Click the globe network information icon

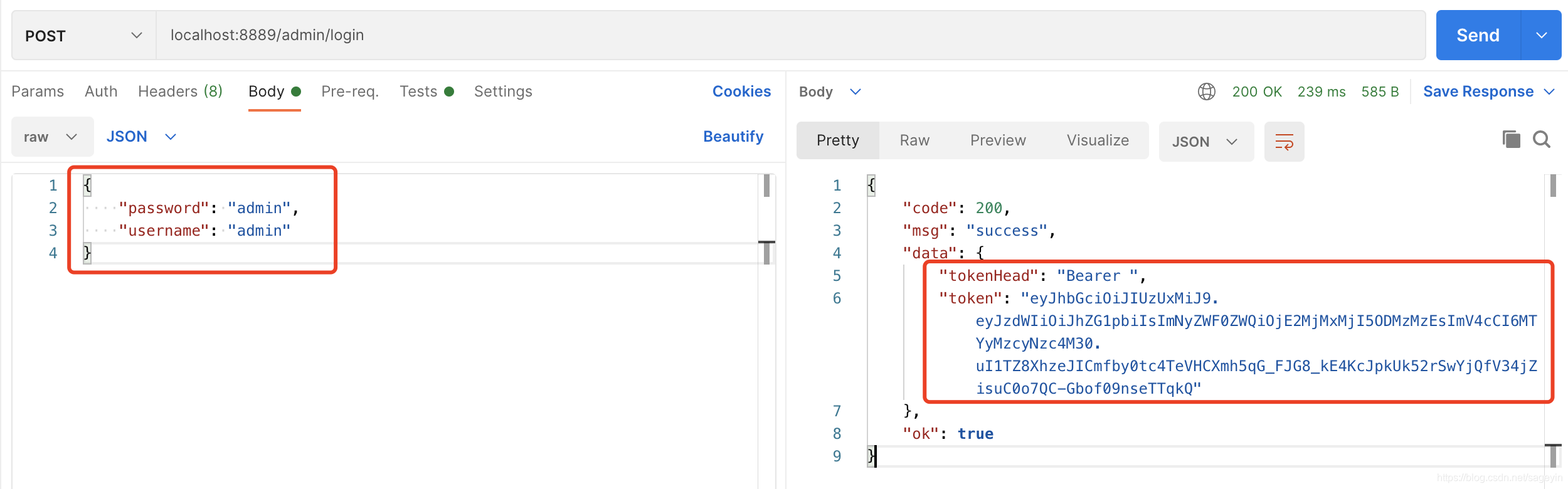[1206, 92]
